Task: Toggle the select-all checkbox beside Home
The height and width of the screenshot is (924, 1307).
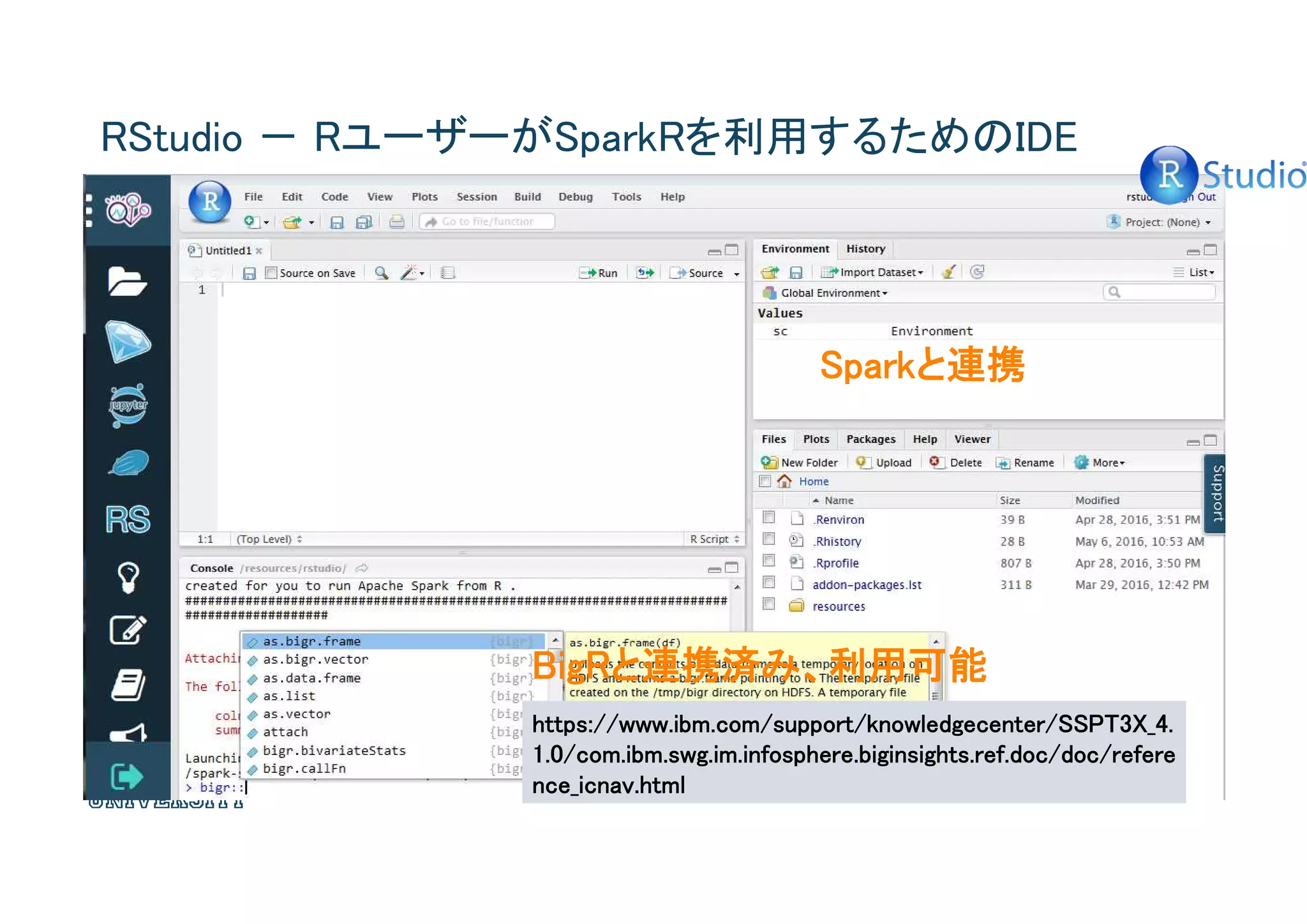Action: point(765,481)
